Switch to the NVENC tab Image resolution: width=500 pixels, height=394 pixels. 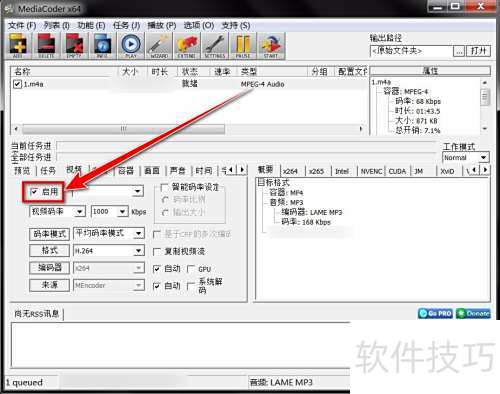pos(371,171)
